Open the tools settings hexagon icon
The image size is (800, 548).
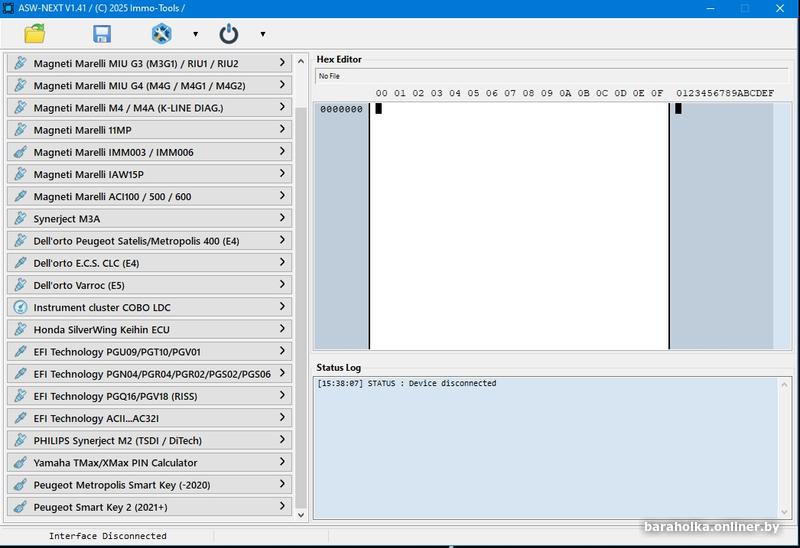point(161,34)
